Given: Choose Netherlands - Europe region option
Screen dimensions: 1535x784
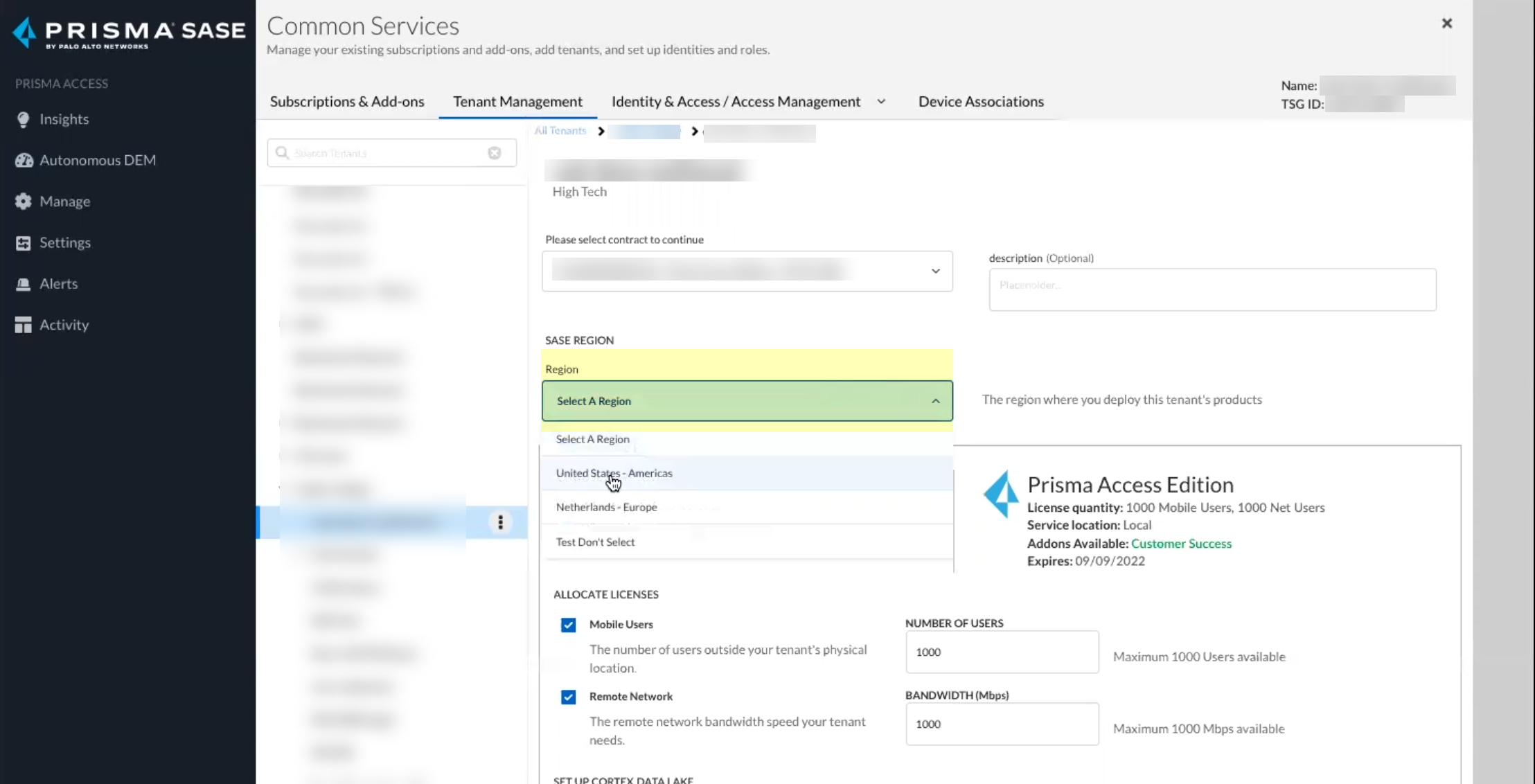Looking at the screenshot, I should [x=606, y=507].
